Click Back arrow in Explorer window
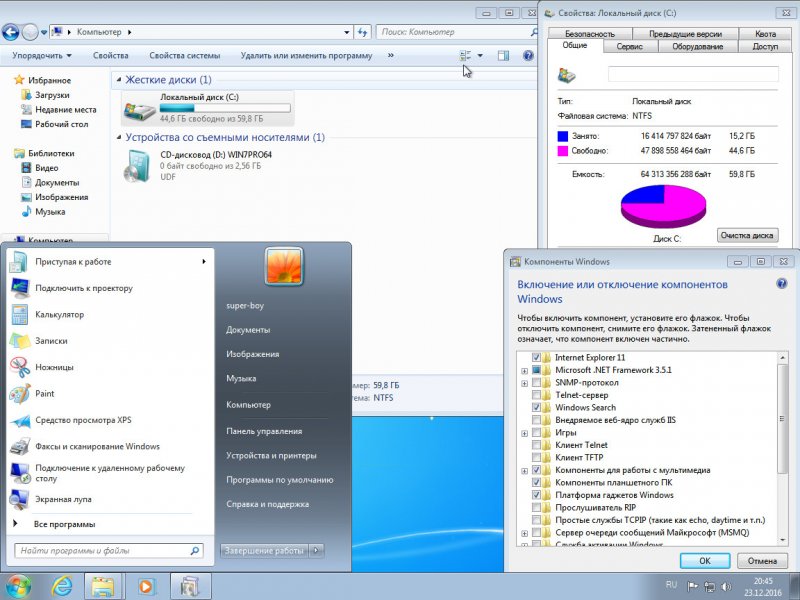Viewport: 800px width, 600px height. click(x=11, y=32)
